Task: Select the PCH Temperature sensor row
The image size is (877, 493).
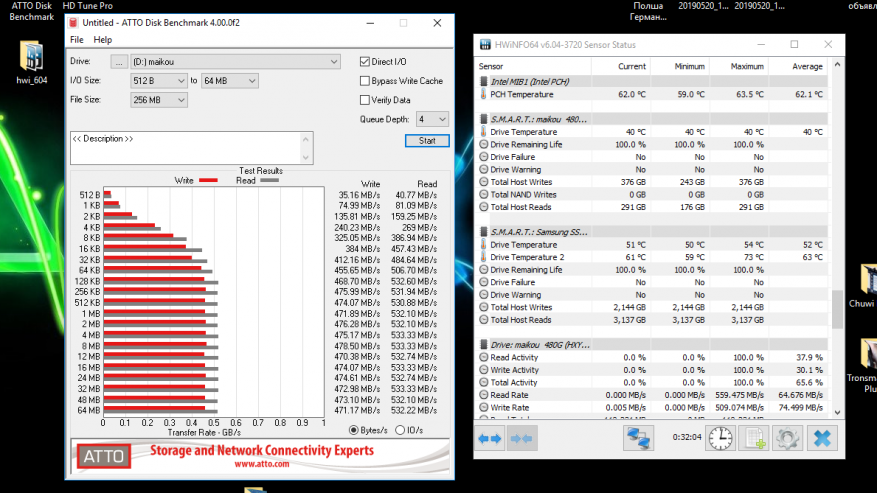Action: [x=652, y=94]
